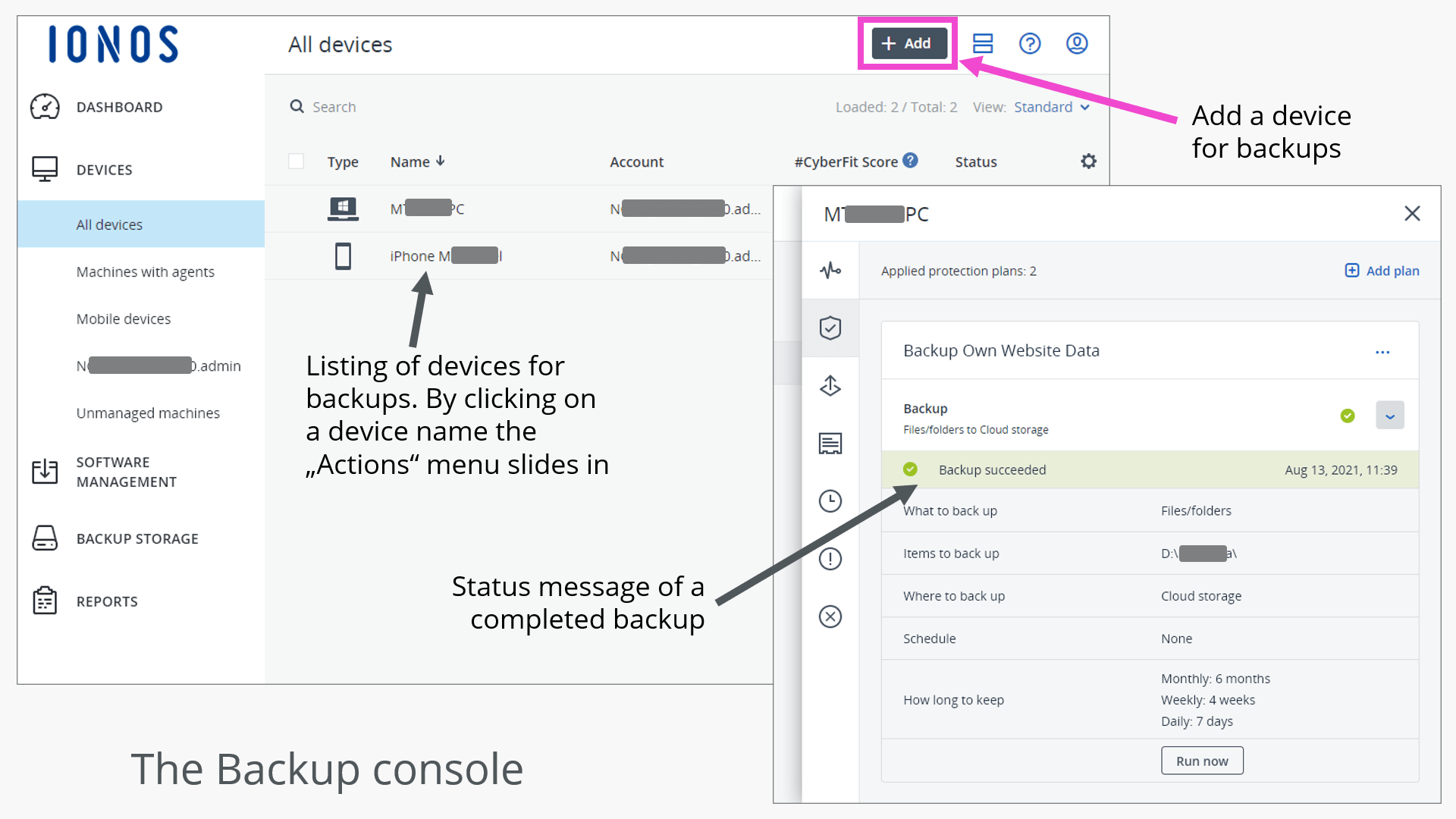Click the Search field in device list
The height and width of the screenshot is (819, 1456).
pyautogui.click(x=334, y=107)
